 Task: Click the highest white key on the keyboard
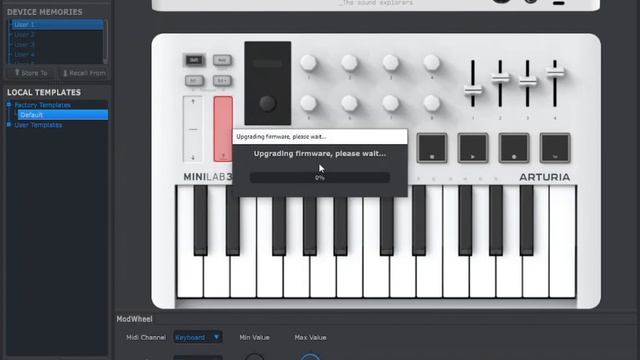[562, 242]
